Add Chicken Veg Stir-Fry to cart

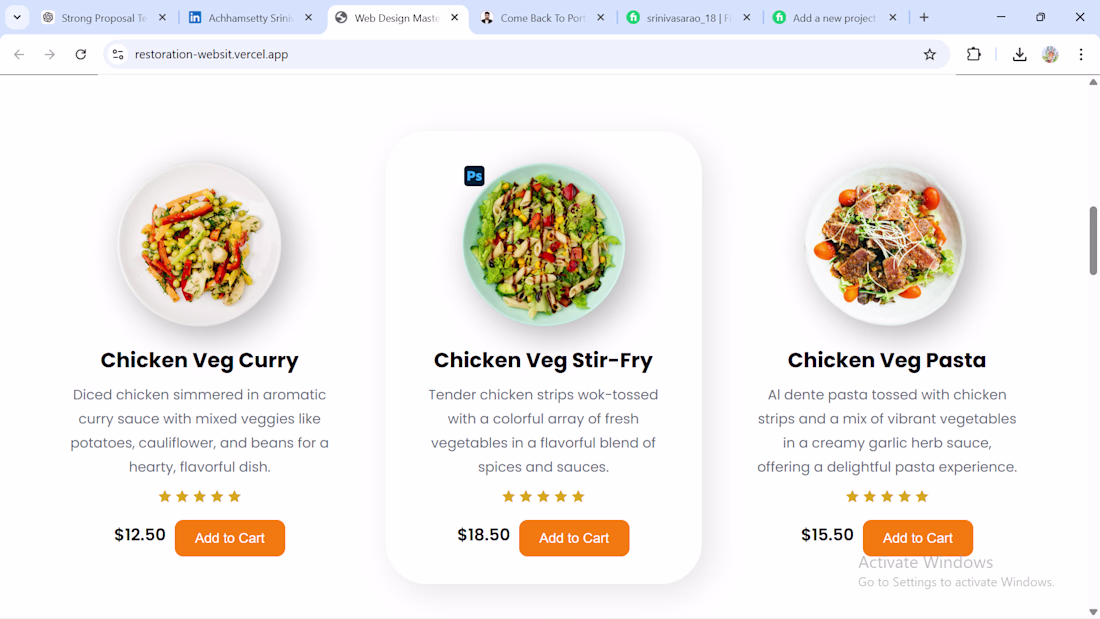574,538
